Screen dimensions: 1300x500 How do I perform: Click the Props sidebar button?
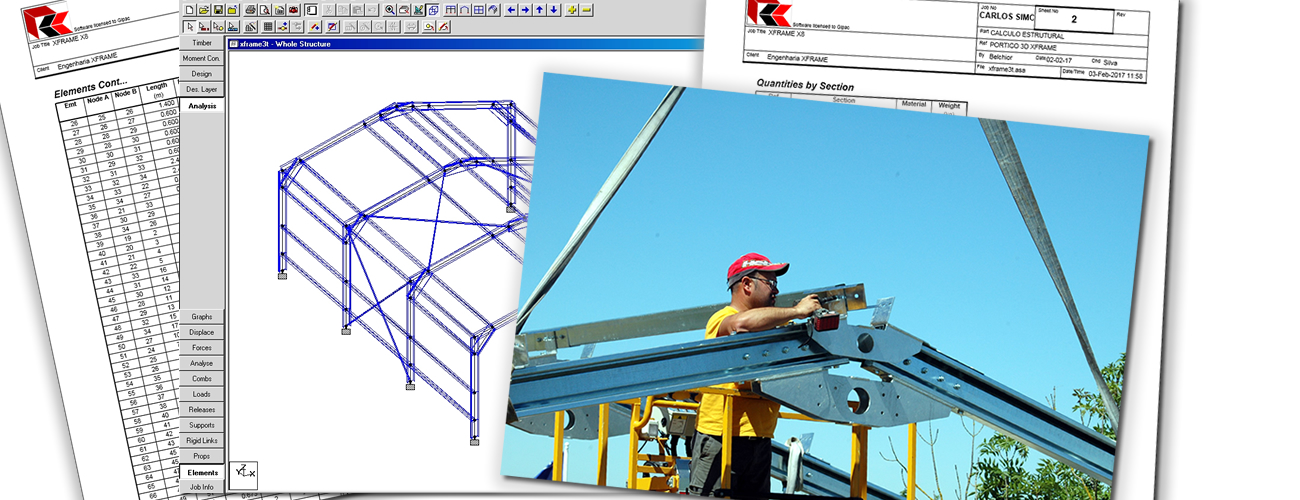click(202, 456)
